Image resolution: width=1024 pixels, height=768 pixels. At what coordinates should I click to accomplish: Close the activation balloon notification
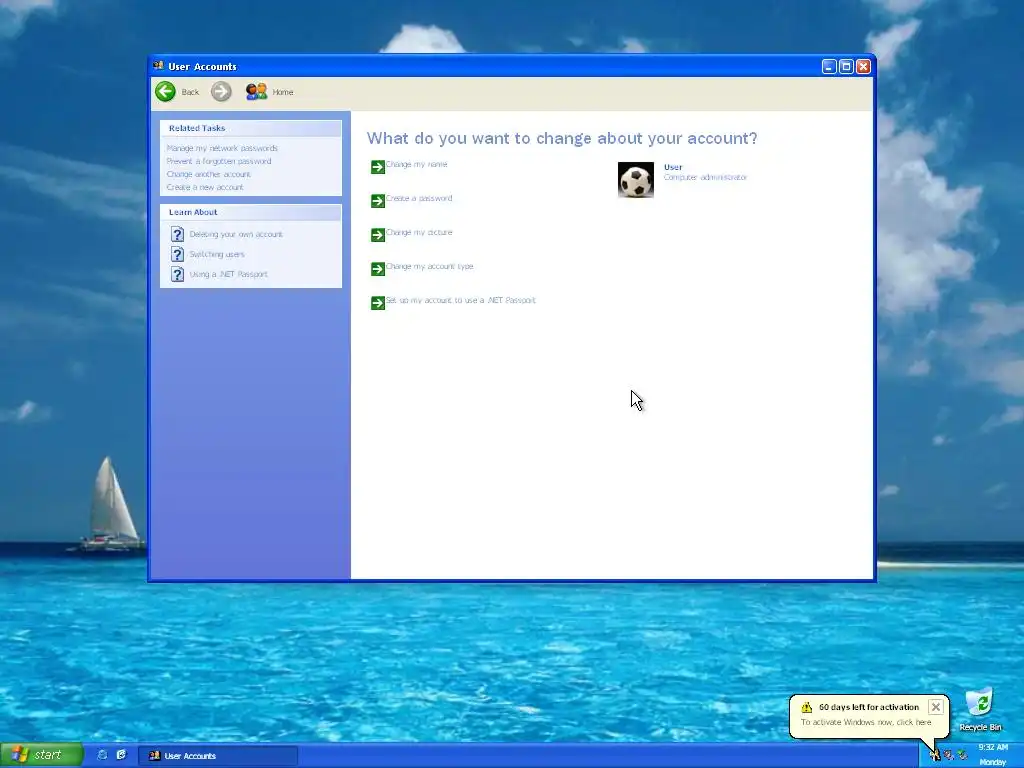[x=936, y=707]
